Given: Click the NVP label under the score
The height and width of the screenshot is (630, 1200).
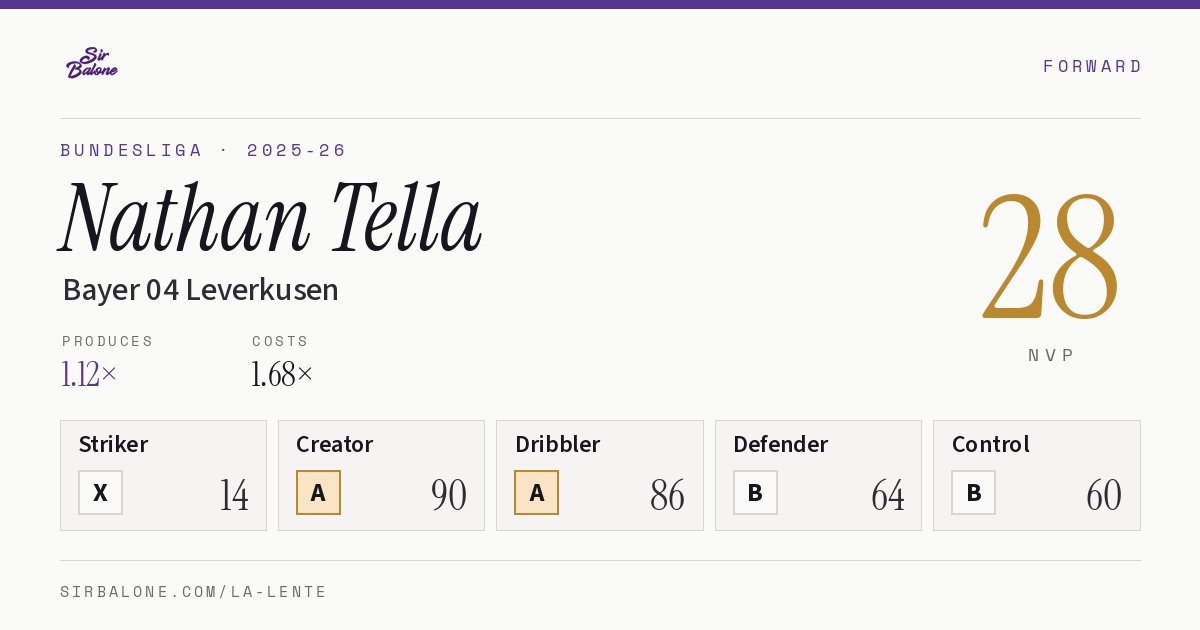Looking at the screenshot, I should [x=1051, y=355].
